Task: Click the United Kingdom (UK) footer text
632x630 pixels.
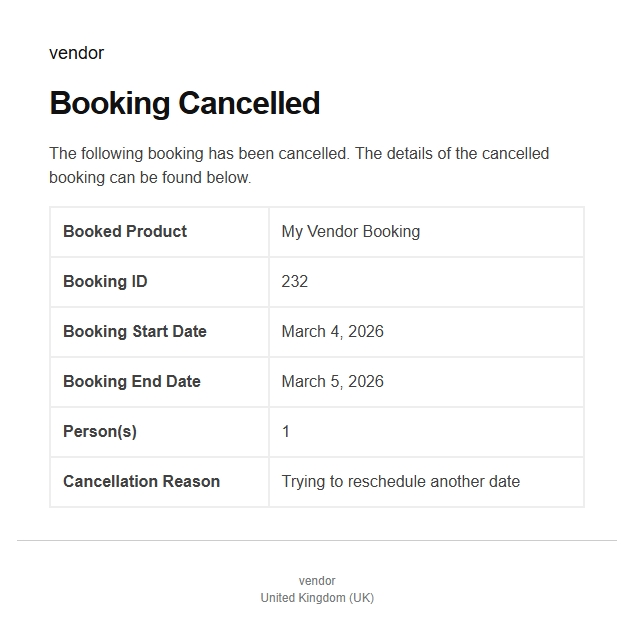Action: (x=317, y=598)
